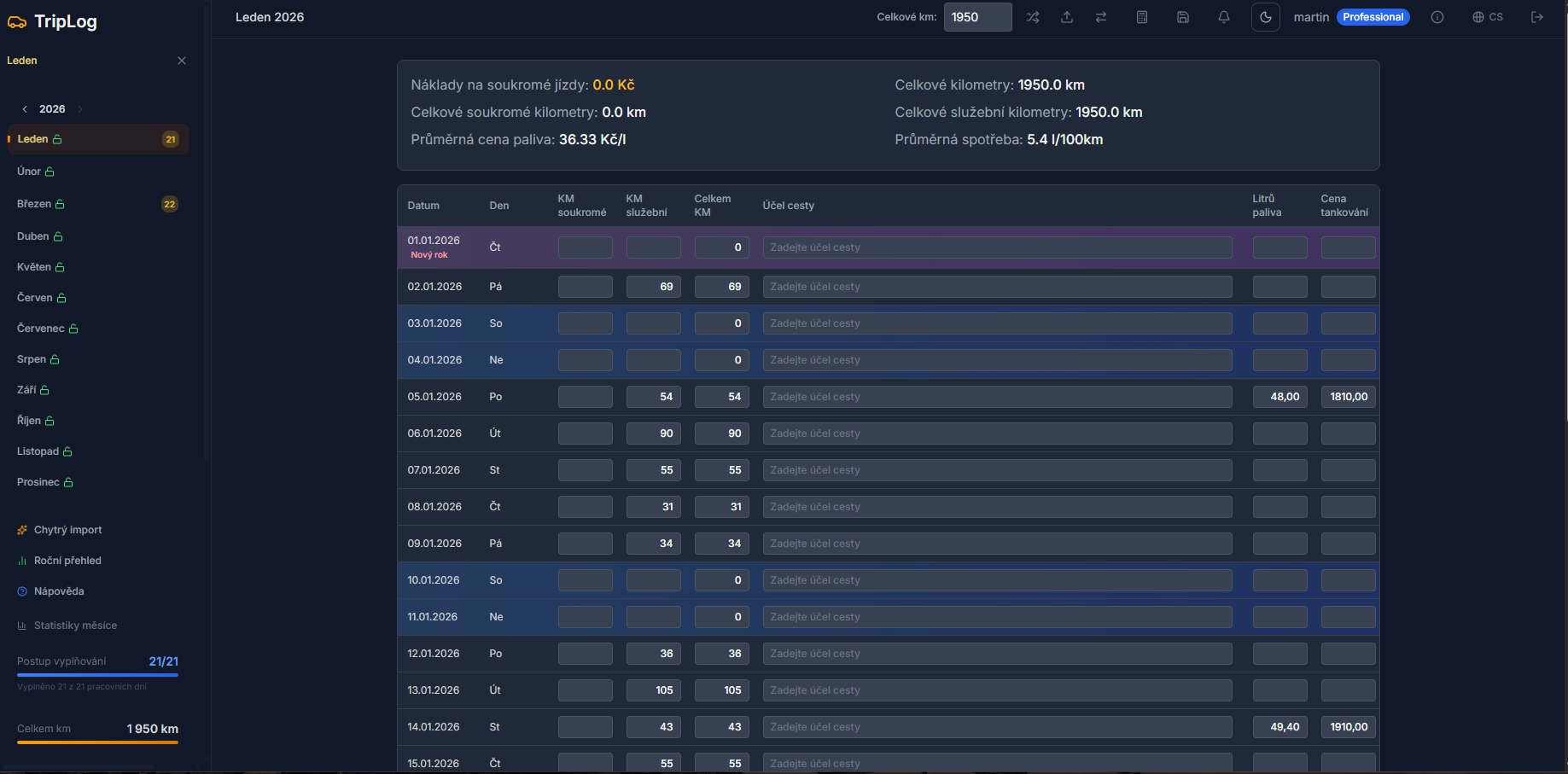The height and width of the screenshot is (774, 1568).
Task: Click the Roční přehled bar chart icon
Action: pyautogui.click(x=22, y=561)
